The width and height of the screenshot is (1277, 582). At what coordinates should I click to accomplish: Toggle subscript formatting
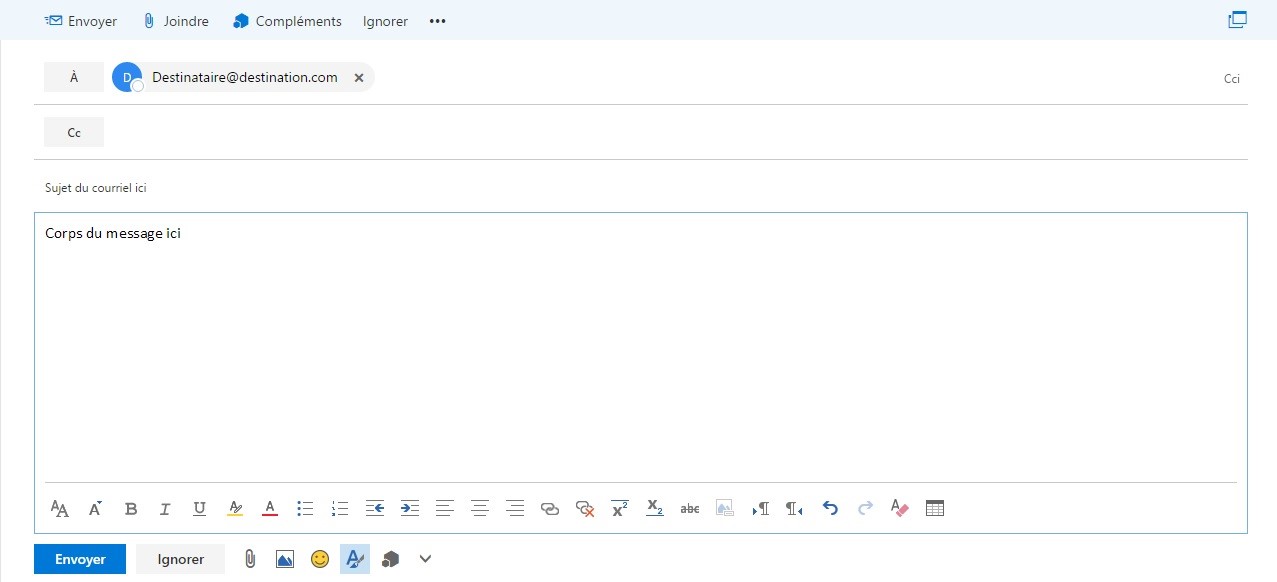point(655,509)
